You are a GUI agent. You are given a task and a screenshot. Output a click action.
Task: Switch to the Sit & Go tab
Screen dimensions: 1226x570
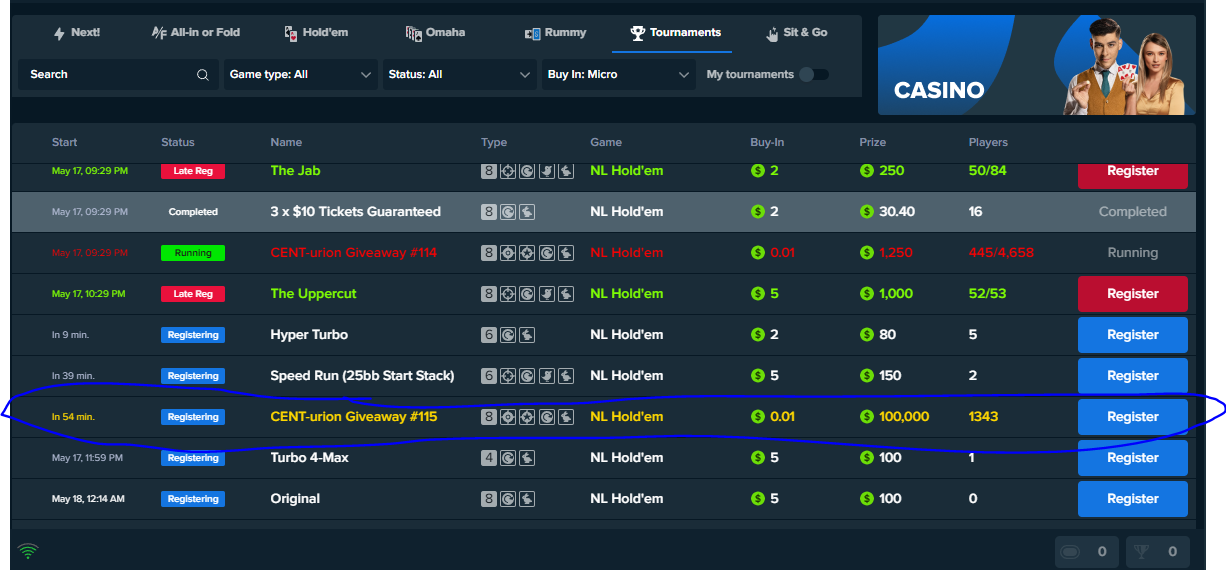click(x=796, y=33)
